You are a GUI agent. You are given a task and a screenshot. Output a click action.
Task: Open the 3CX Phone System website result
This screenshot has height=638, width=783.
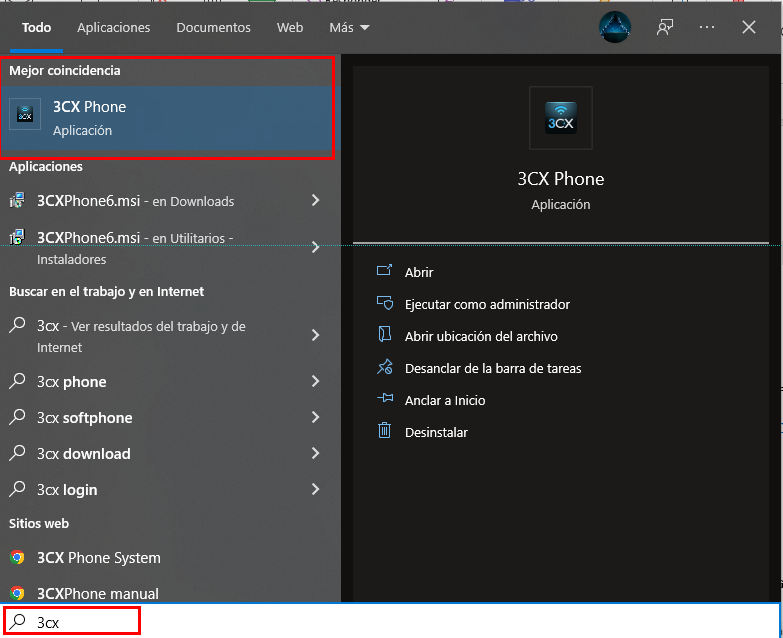coord(170,557)
